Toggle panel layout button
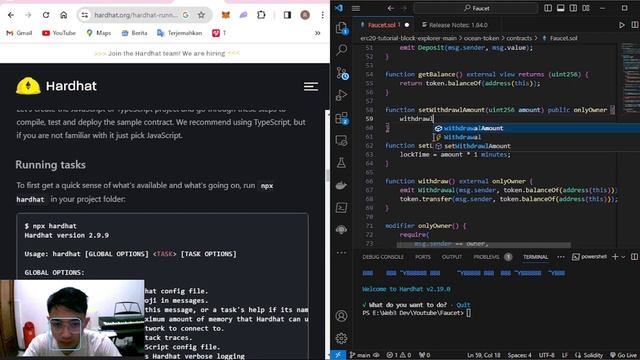 coord(561,8)
